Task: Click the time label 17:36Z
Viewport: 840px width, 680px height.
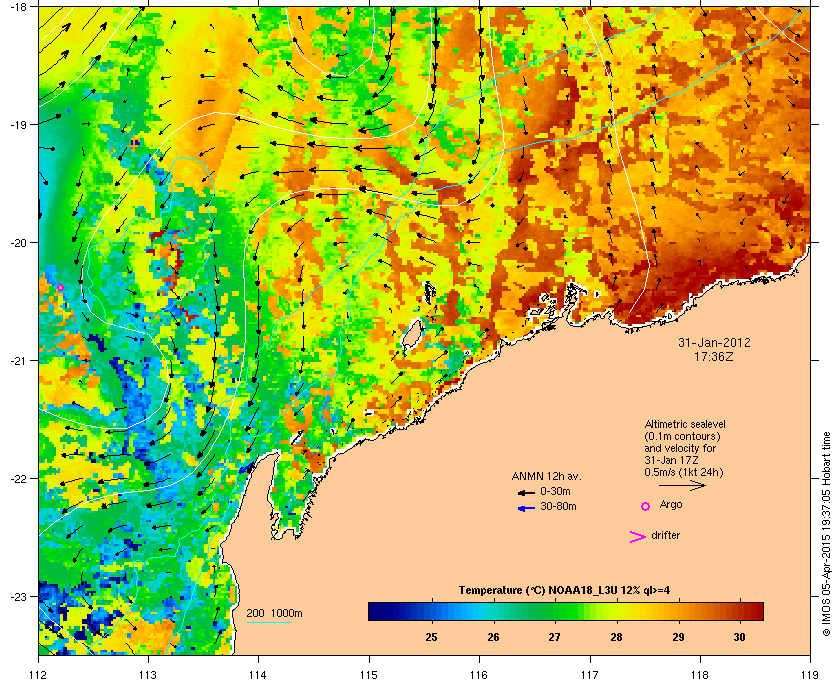Action: click(714, 356)
